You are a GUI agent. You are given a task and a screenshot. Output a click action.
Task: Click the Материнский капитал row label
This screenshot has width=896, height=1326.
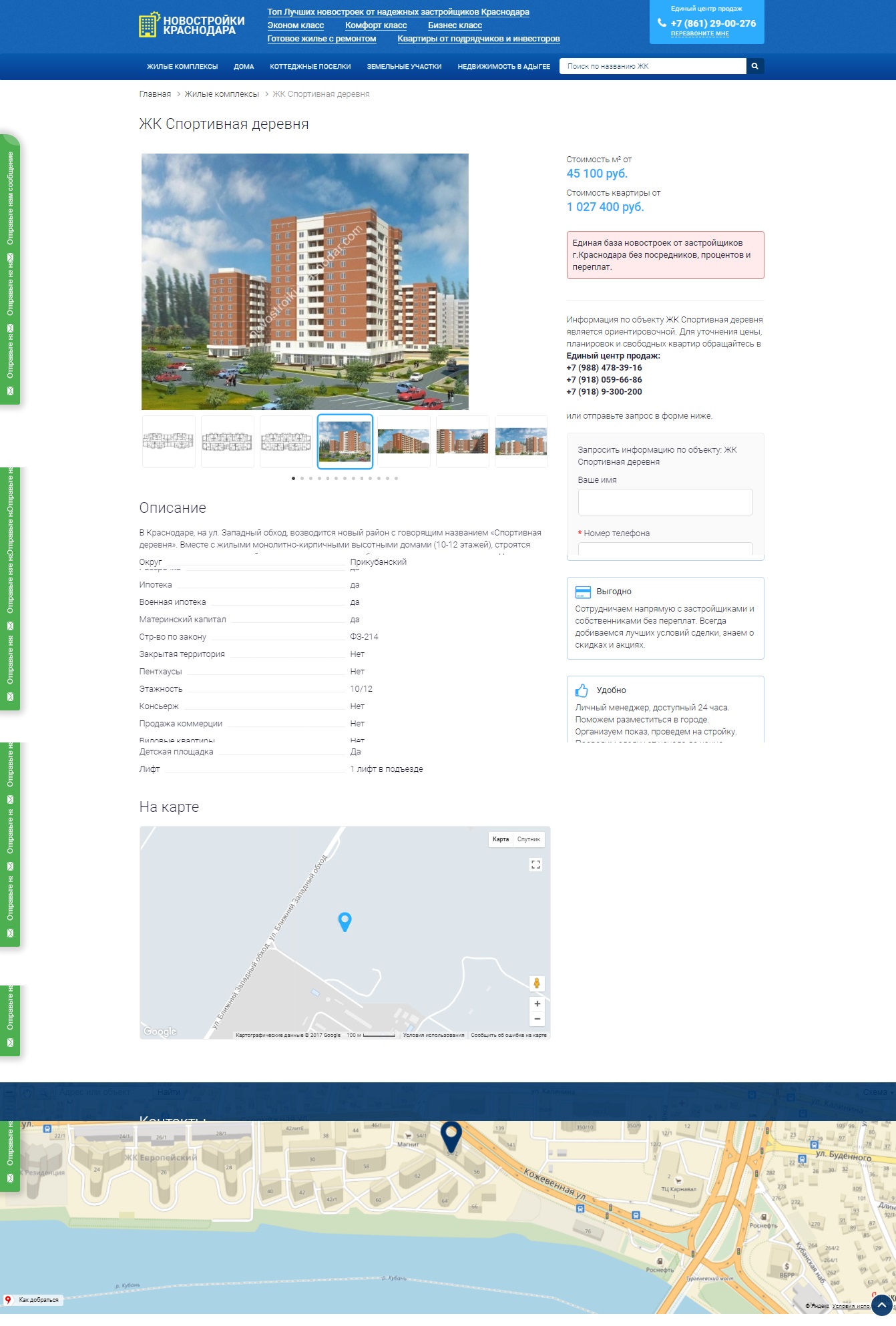(182, 620)
